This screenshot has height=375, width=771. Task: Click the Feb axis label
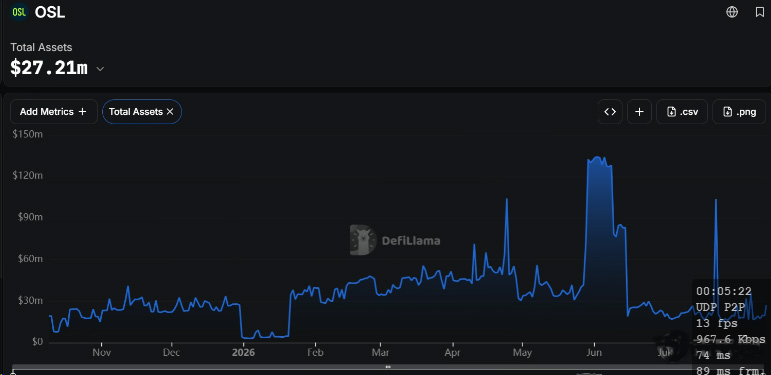click(315, 353)
